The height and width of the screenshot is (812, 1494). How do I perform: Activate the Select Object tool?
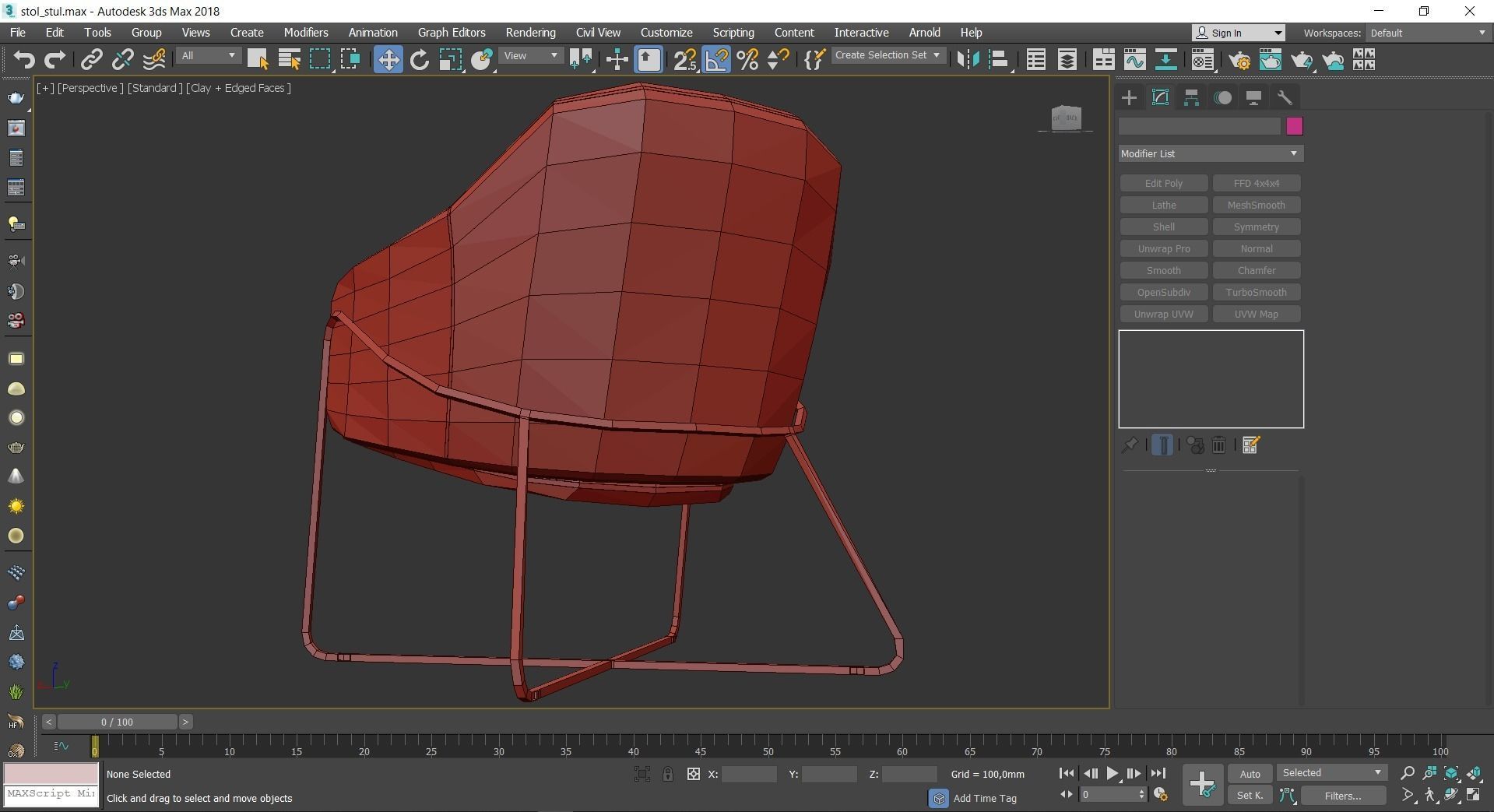[258, 59]
